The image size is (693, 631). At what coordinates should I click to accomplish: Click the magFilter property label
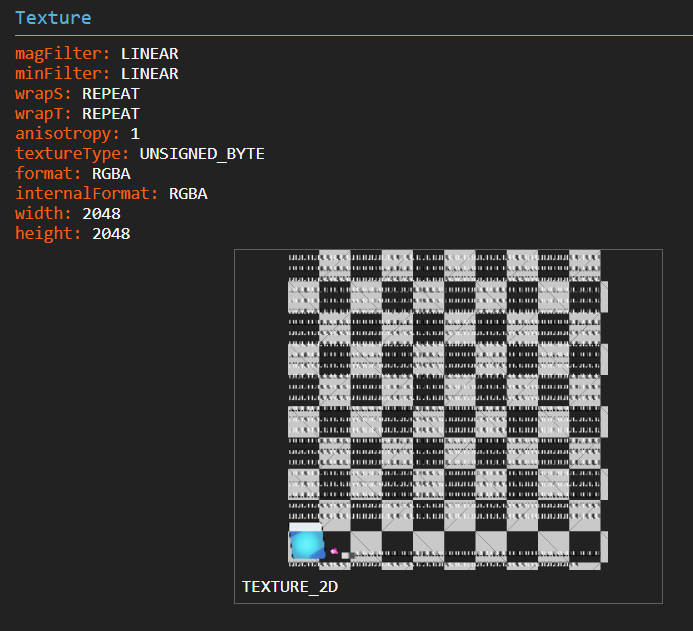(x=62, y=54)
